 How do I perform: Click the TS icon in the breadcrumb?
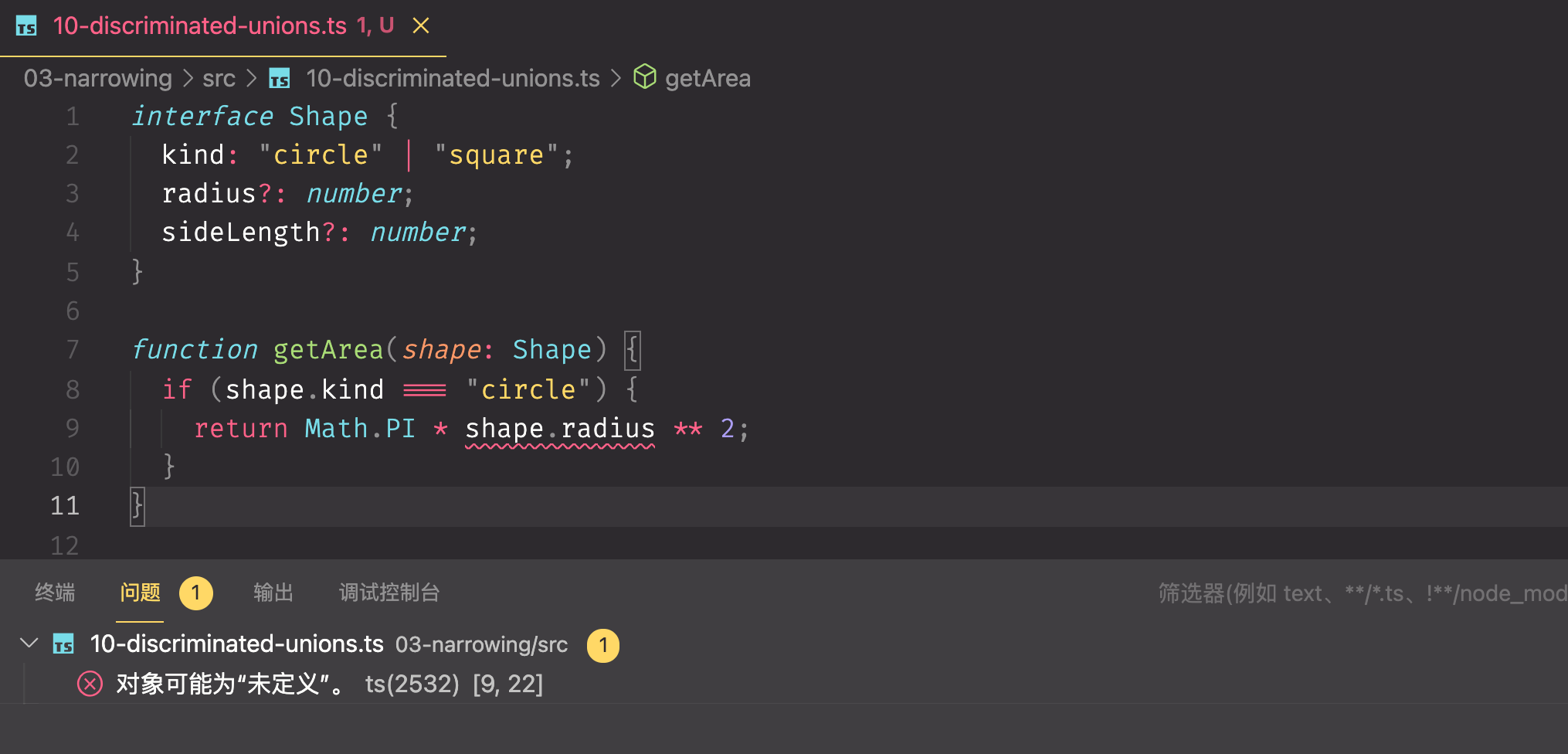coord(280,78)
